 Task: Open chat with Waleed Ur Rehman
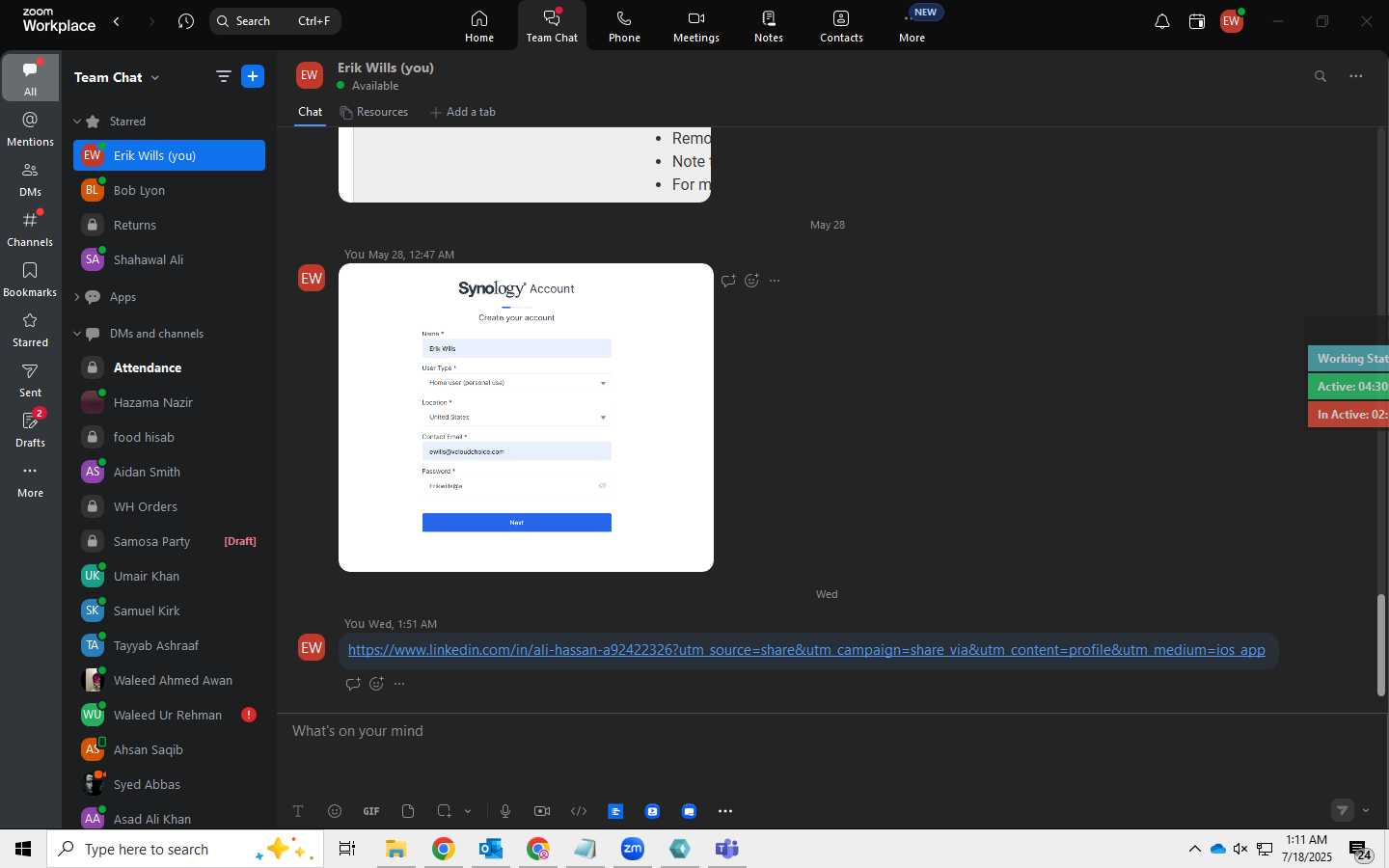tap(169, 715)
